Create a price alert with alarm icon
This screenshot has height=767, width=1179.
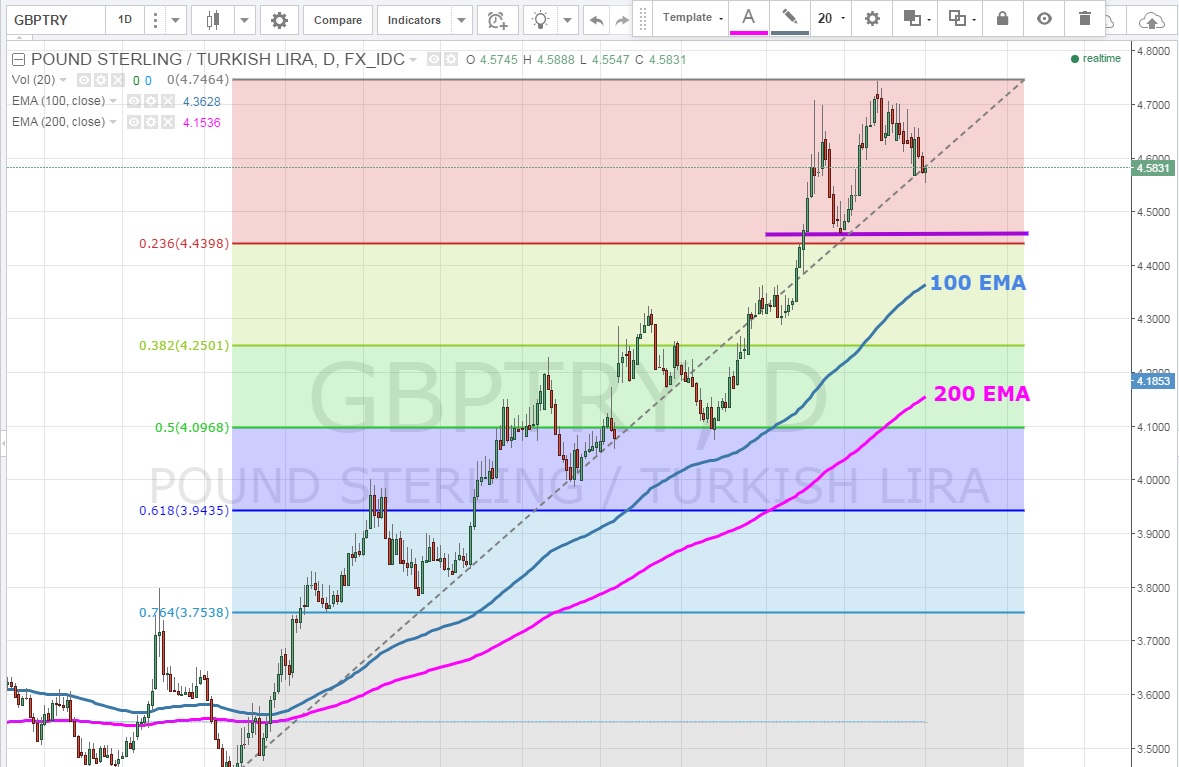coord(497,20)
